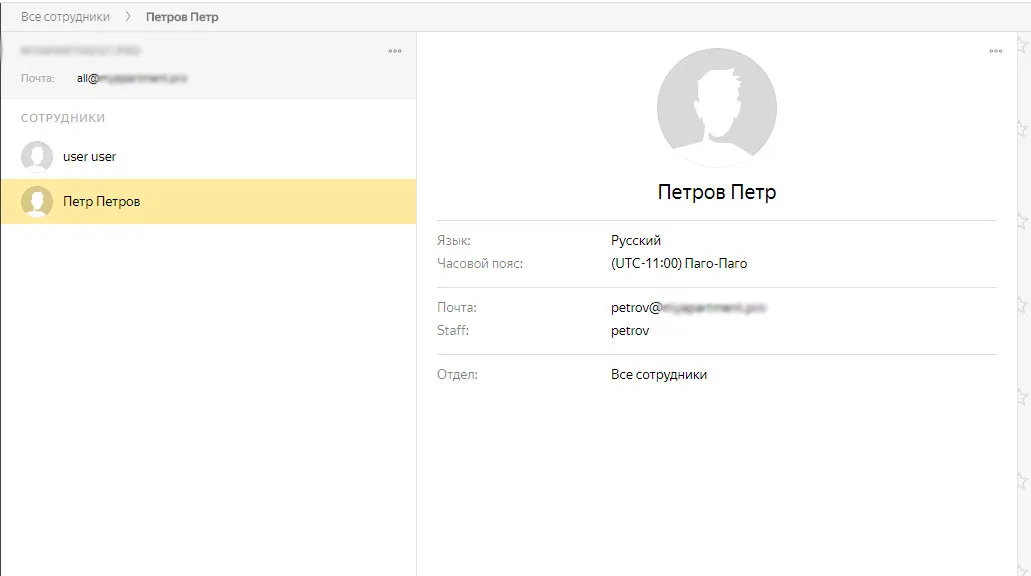Click the Петров Петр name heading
The width and height of the screenshot is (1031, 576).
click(717, 191)
